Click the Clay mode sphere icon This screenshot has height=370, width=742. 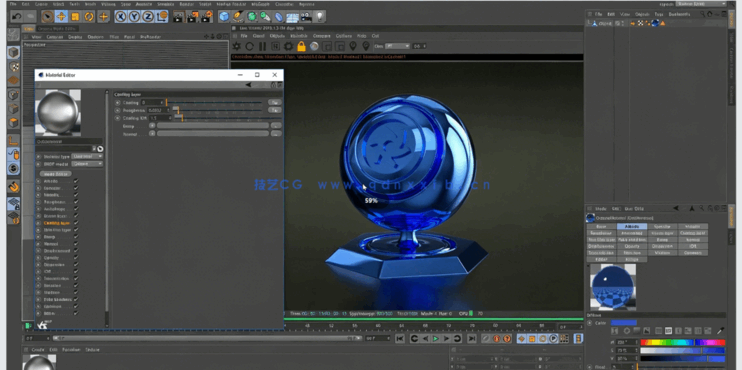(314, 46)
